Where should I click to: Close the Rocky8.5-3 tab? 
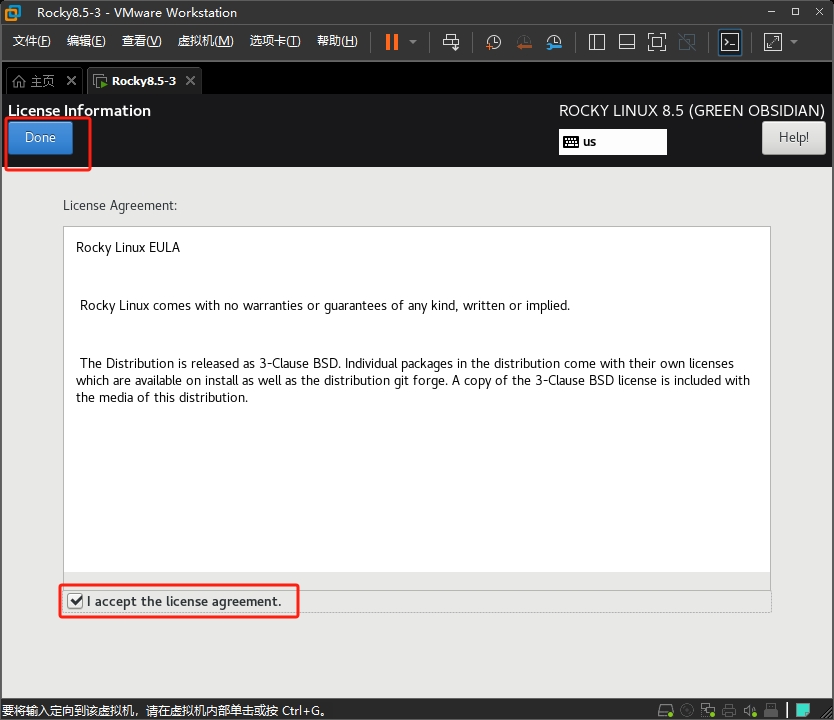click(x=190, y=81)
